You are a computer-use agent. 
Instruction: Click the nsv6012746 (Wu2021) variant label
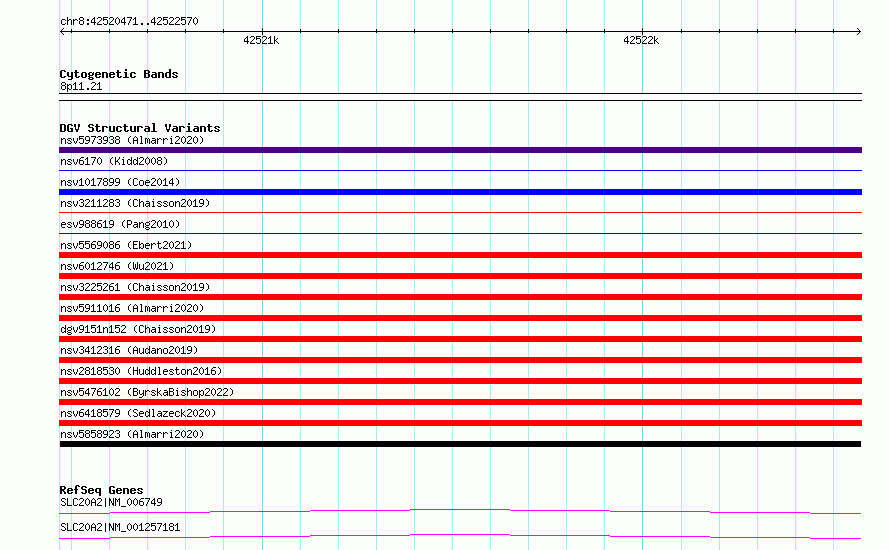(117, 266)
